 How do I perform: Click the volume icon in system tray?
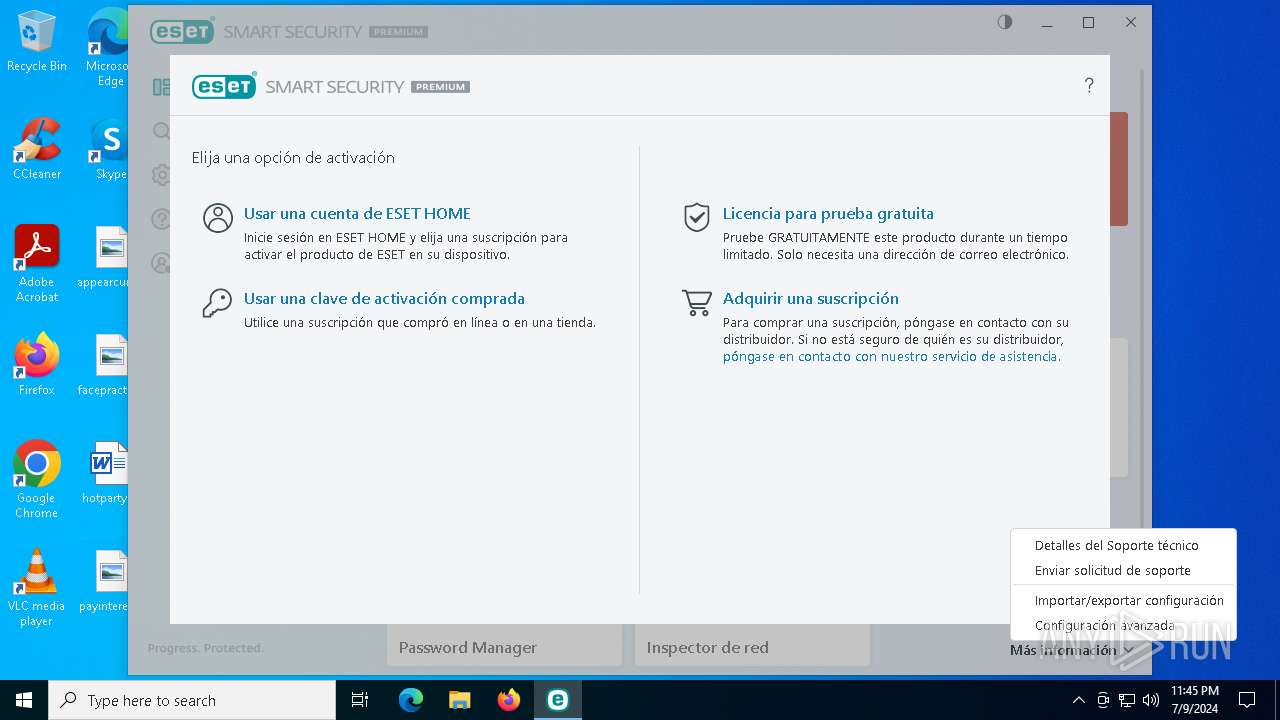(x=1151, y=700)
